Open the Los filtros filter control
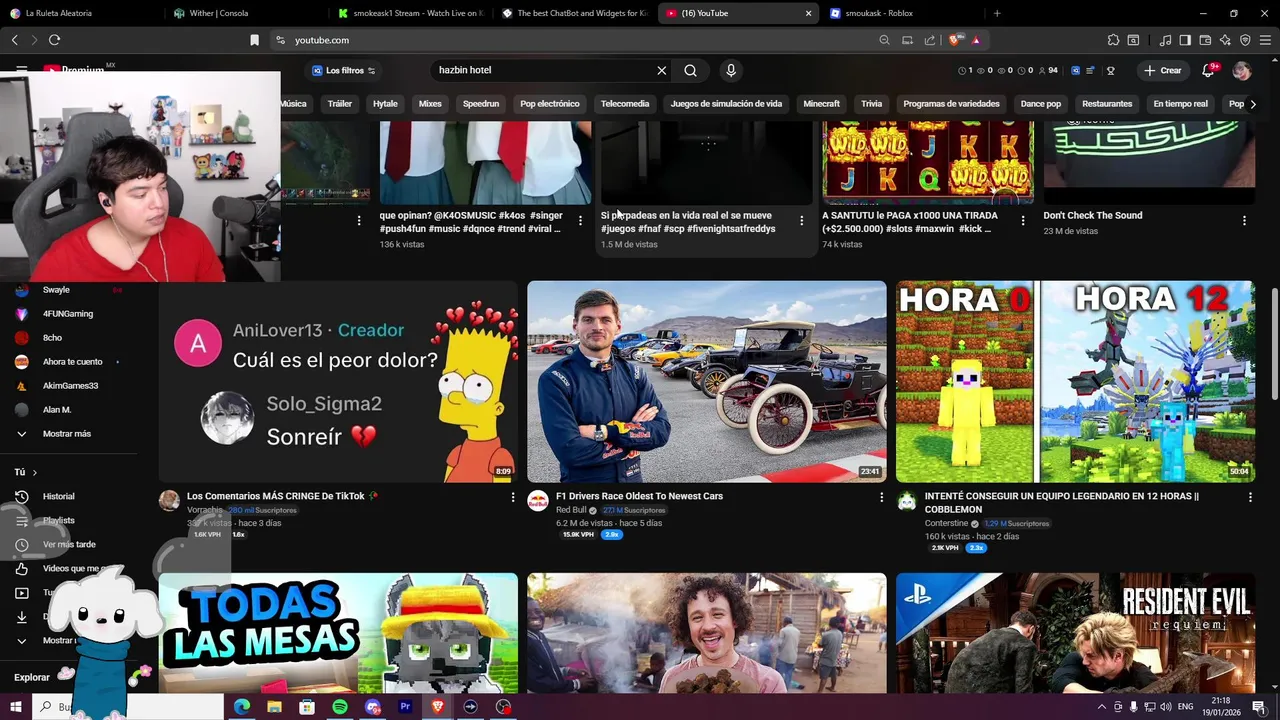This screenshot has width=1280, height=720. point(343,71)
